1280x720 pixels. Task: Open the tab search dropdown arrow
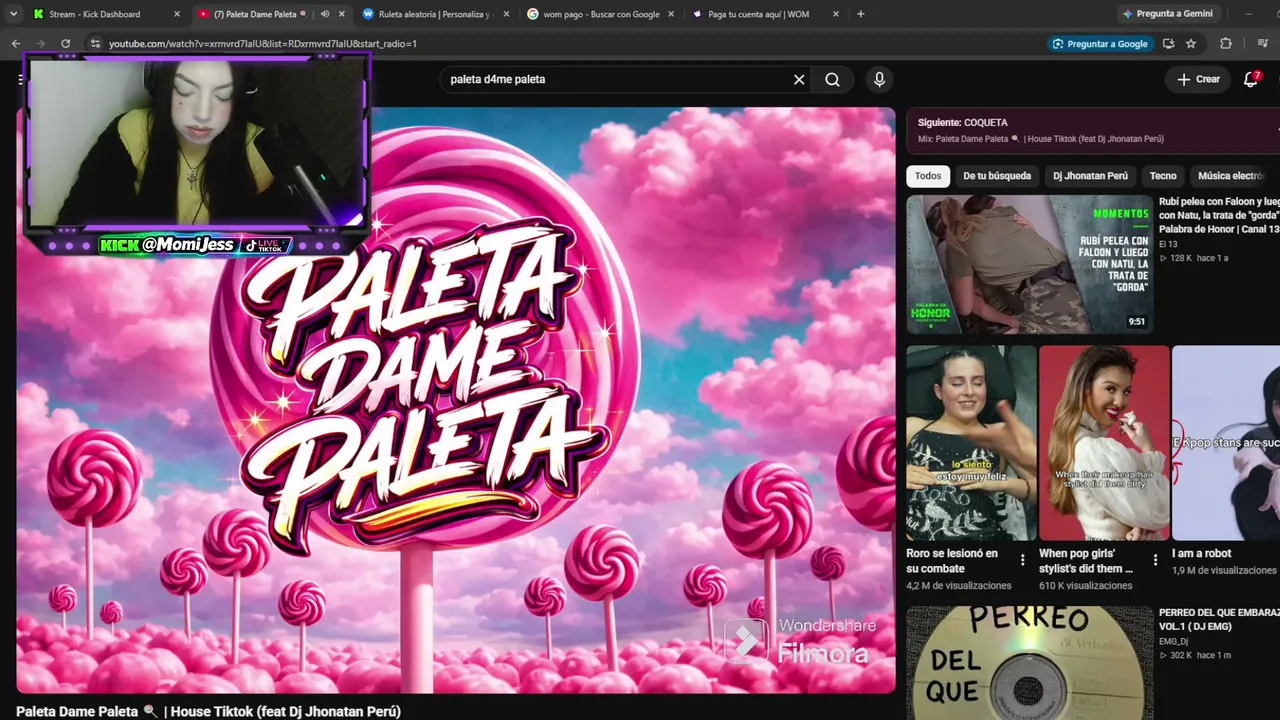pos(13,14)
